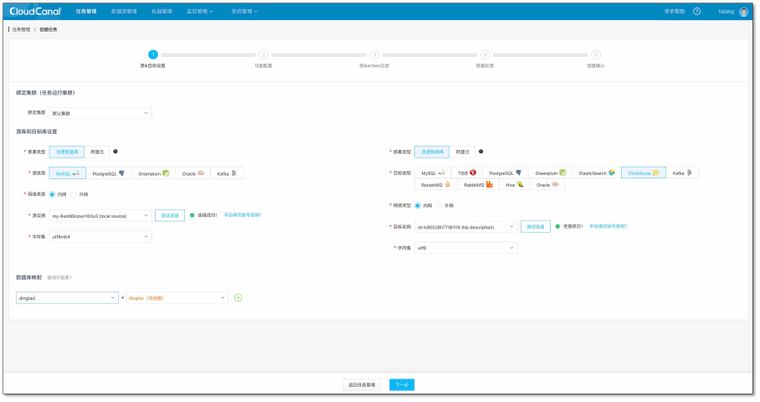This screenshot has height=402, width=760.
Task: Click the help question-mark icon in header
Action: [697, 11]
